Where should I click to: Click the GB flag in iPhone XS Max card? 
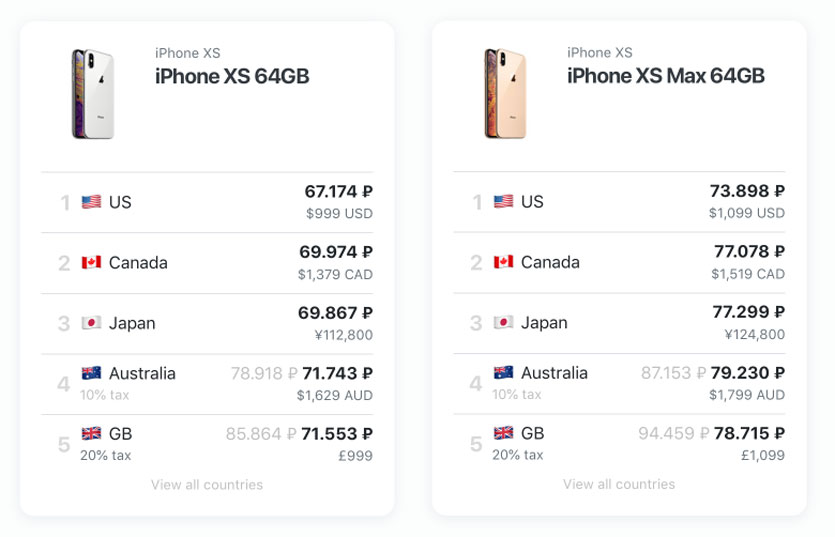504,434
